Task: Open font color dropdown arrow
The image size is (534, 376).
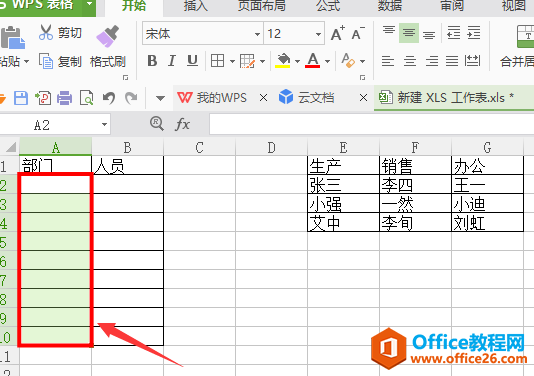Action: [327, 61]
